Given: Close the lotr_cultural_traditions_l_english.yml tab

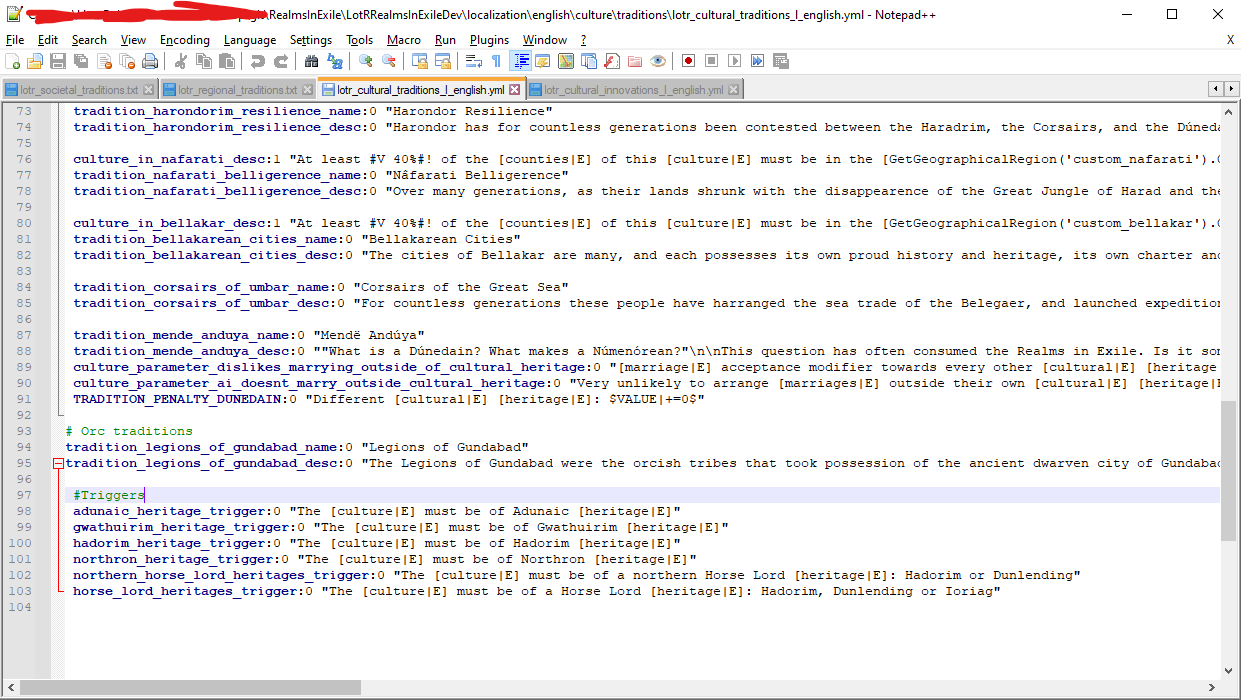Looking at the screenshot, I should pos(514,90).
